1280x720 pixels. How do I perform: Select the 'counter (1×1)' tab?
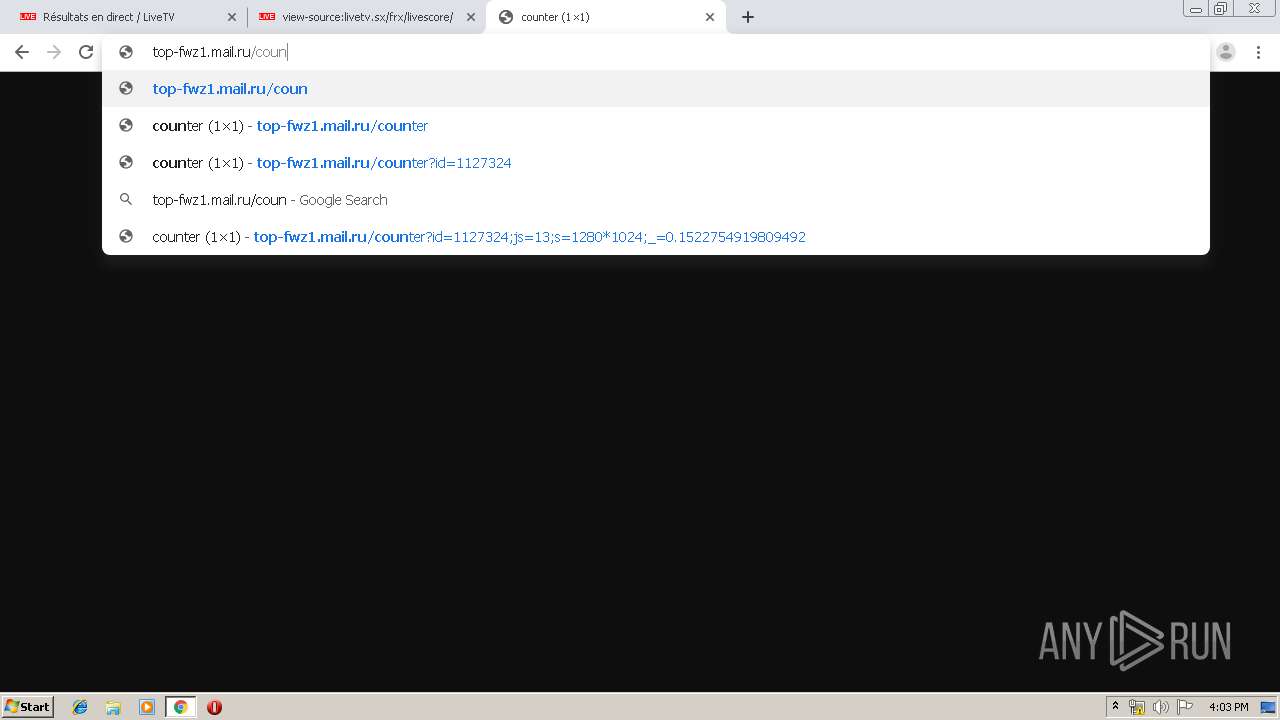605,17
